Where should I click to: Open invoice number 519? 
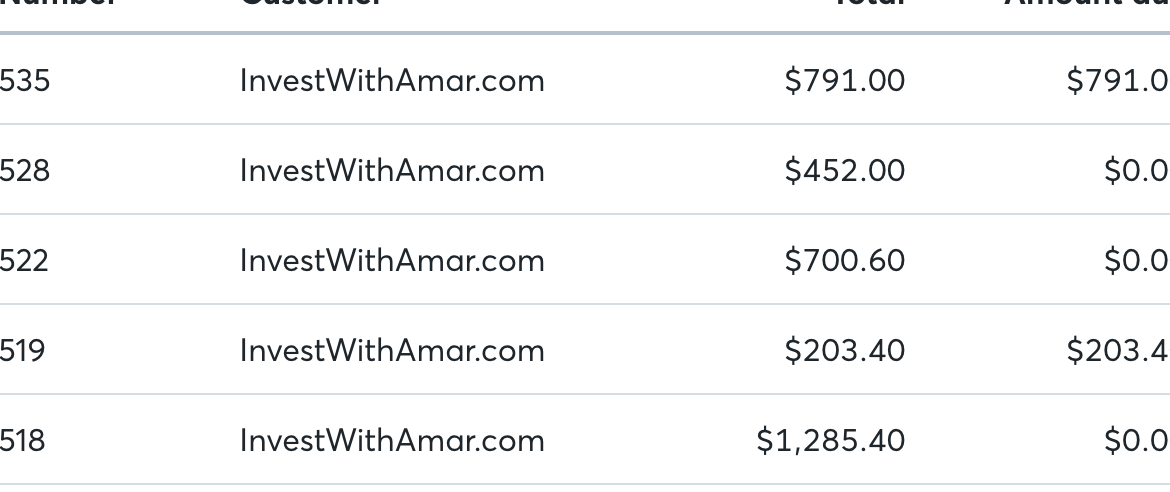coord(22,350)
